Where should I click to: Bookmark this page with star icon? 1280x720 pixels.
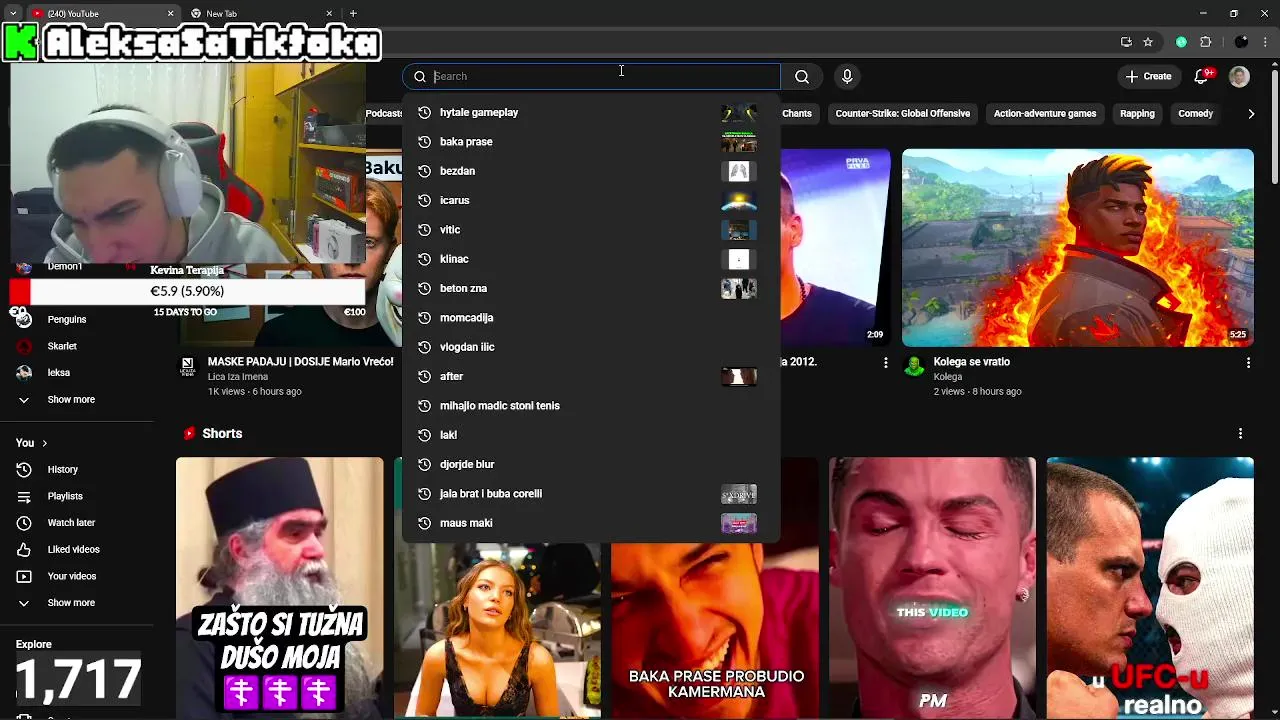pos(1148,42)
